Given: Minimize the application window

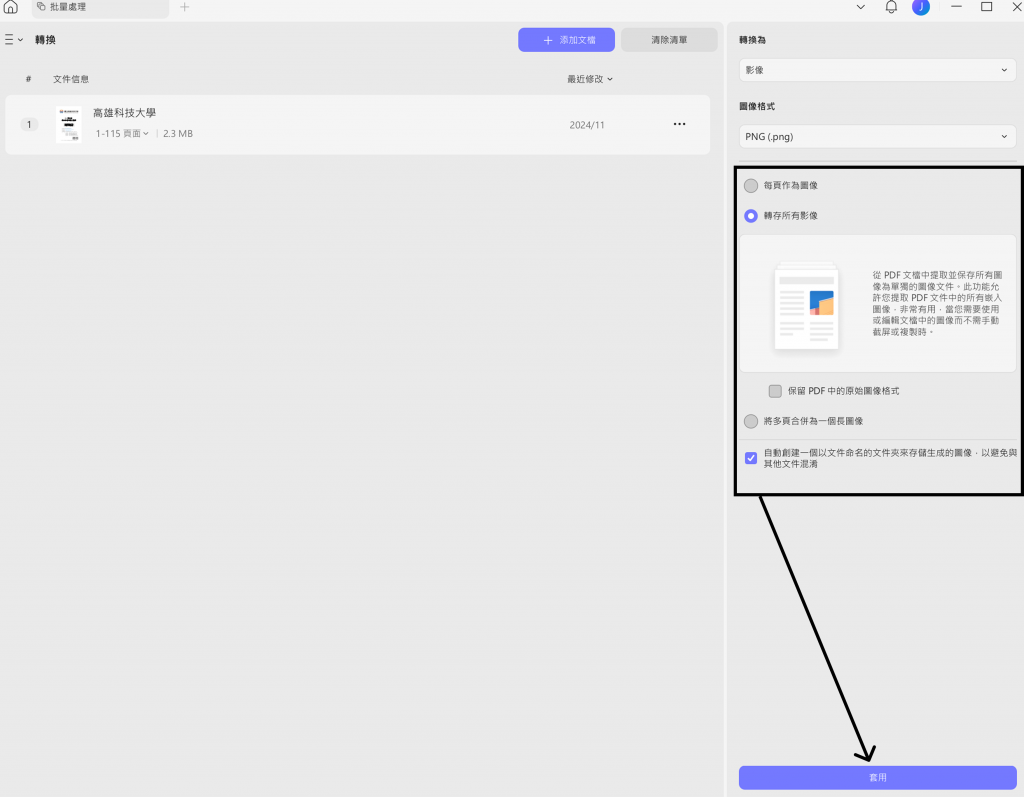Looking at the screenshot, I should pyautogui.click(x=956, y=7).
